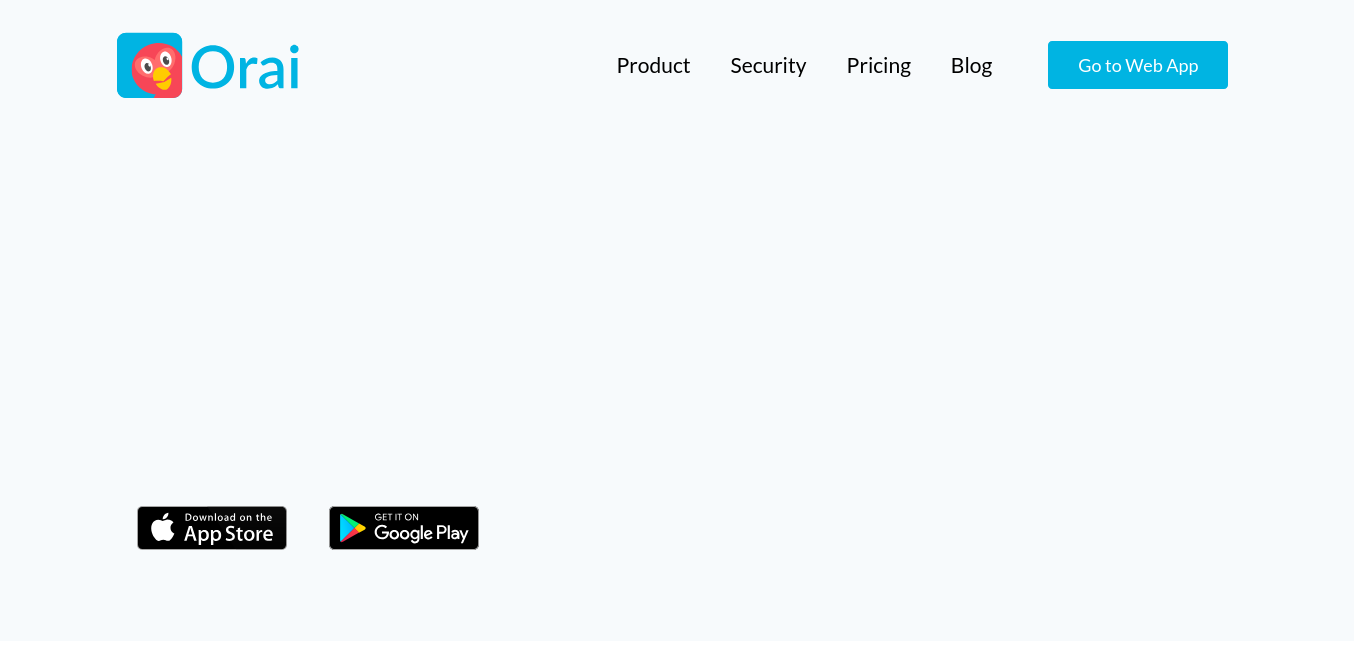Click the Apple logo in the App Store badge
1366x651 pixels.
pos(163,527)
